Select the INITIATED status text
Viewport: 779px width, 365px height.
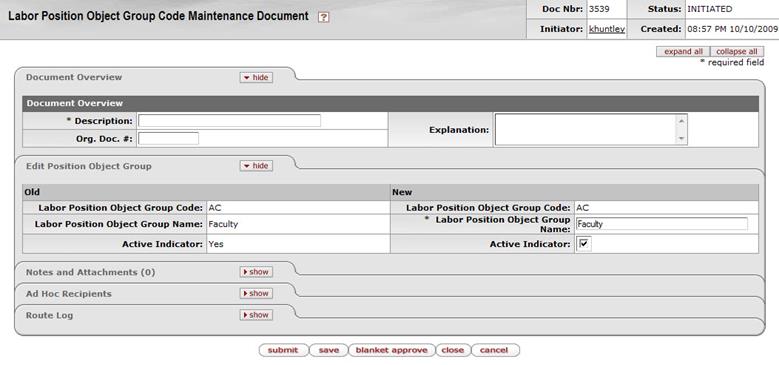[x=709, y=9]
